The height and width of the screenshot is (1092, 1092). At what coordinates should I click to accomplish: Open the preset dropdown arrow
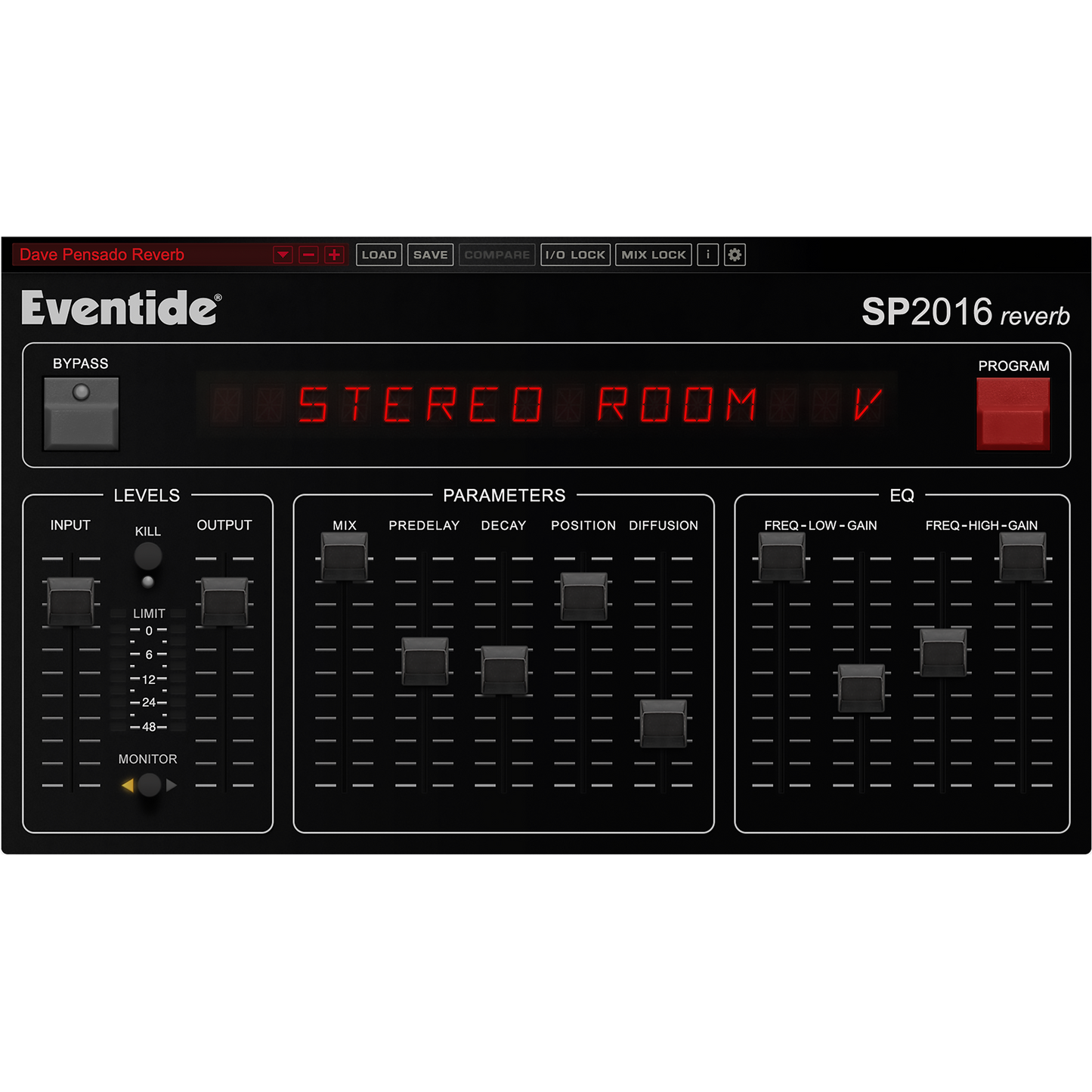click(x=281, y=255)
